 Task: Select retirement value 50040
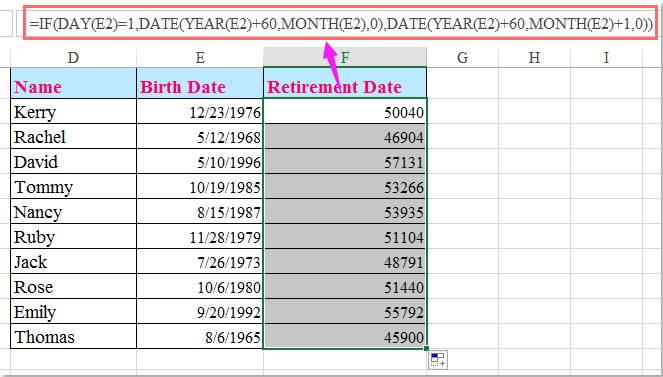click(345, 112)
